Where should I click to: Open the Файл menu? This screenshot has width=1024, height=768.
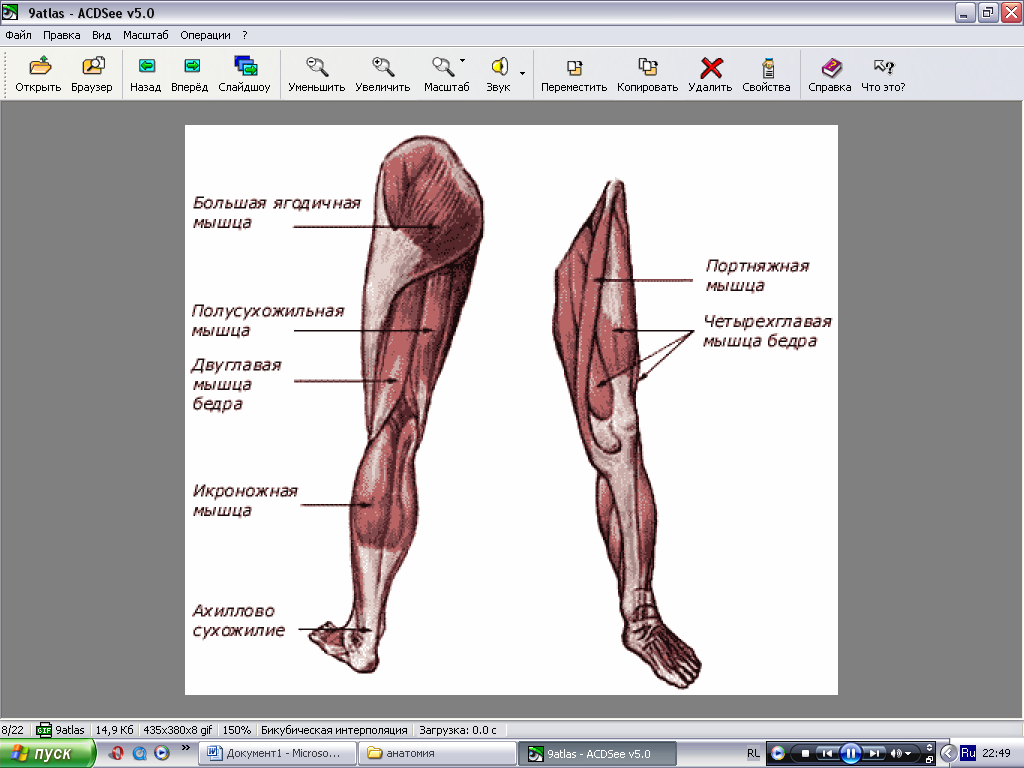[x=18, y=34]
